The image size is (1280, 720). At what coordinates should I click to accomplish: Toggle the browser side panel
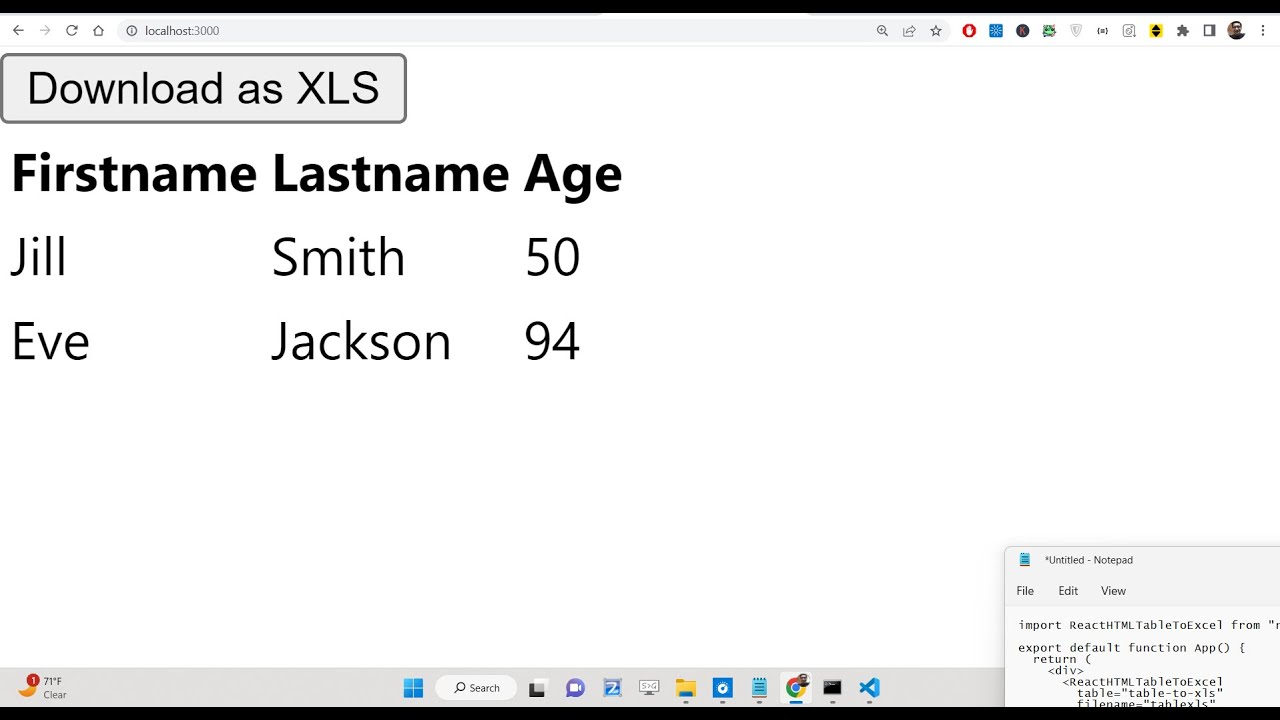(1209, 31)
